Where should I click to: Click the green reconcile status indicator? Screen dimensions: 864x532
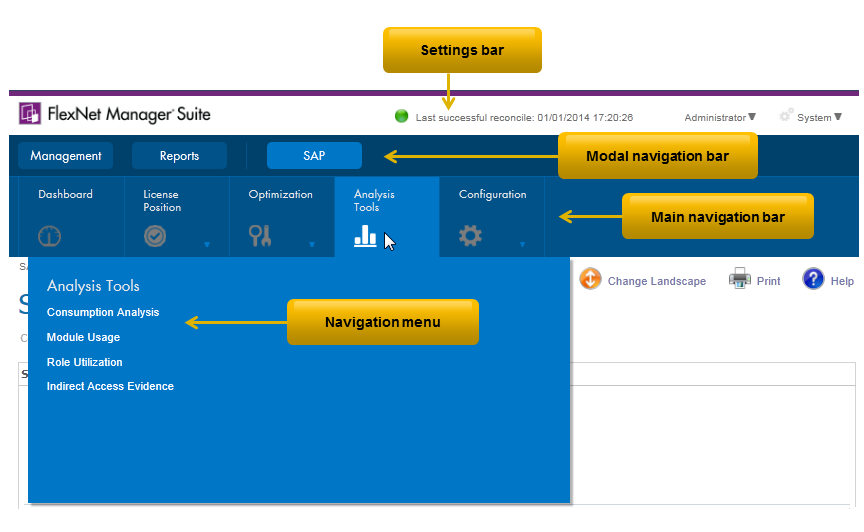pos(402,116)
